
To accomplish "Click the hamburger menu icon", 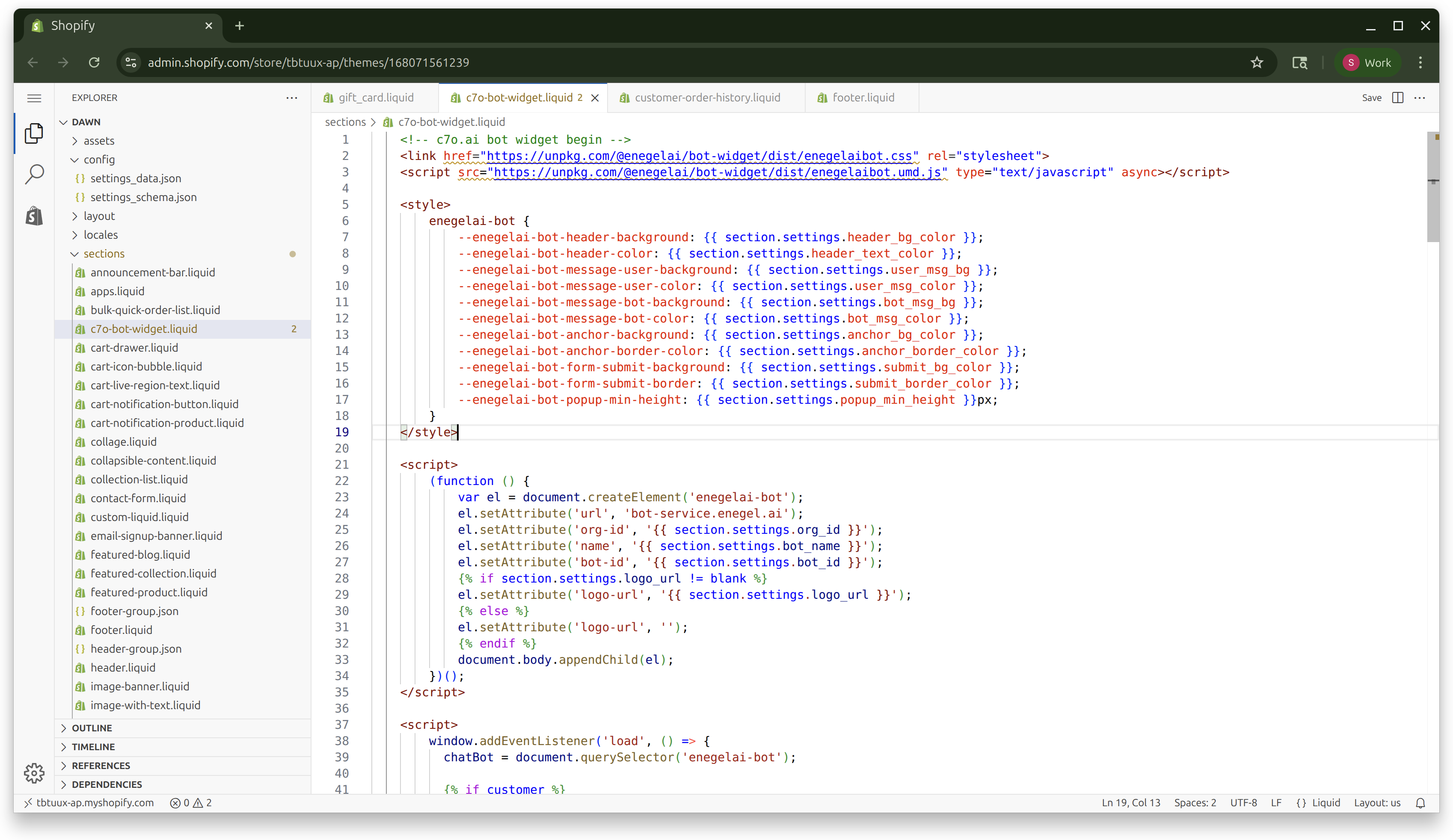I will [x=34, y=98].
